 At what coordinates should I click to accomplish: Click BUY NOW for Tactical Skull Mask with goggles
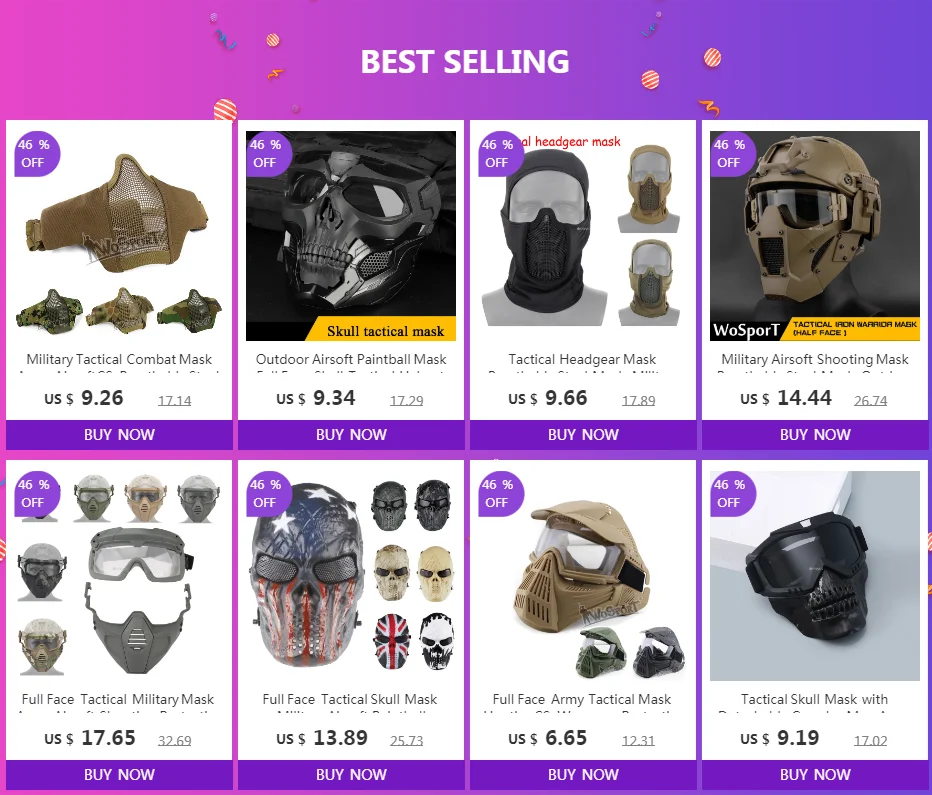815,775
